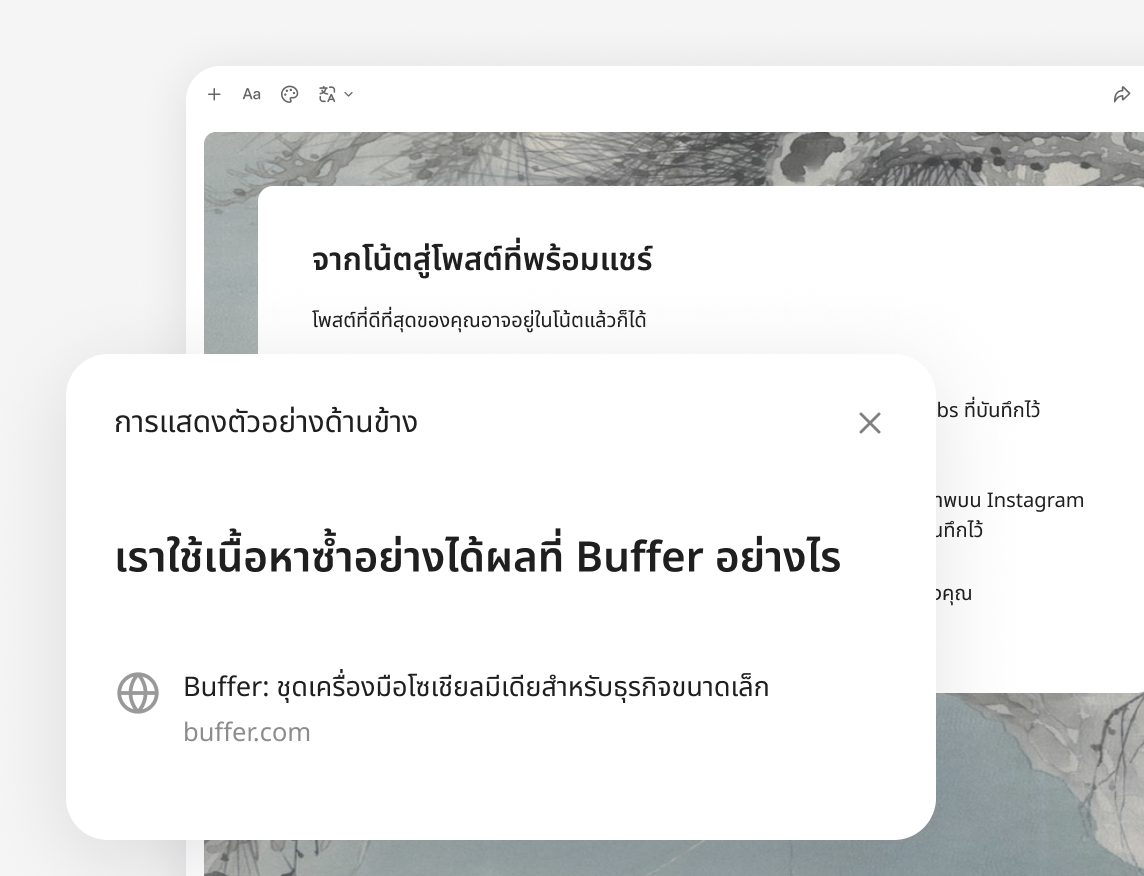This screenshot has height=876, width=1144.
Task: Open the Buffer link title
Action: pyautogui.click(x=476, y=687)
